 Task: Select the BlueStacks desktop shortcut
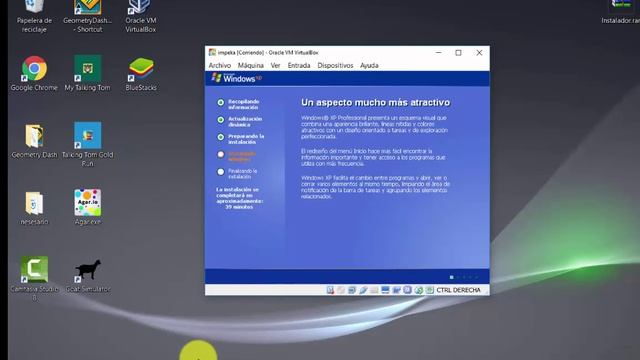141,73
